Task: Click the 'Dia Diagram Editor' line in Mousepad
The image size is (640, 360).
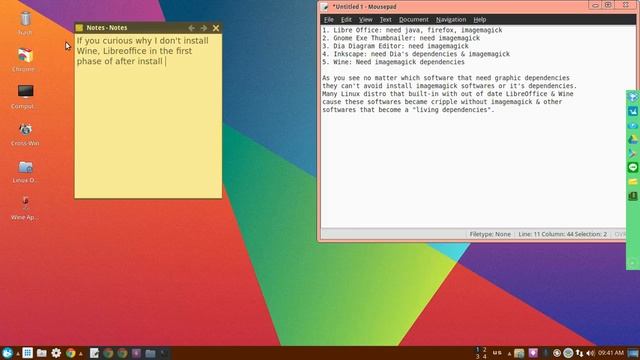Action: coord(395,46)
